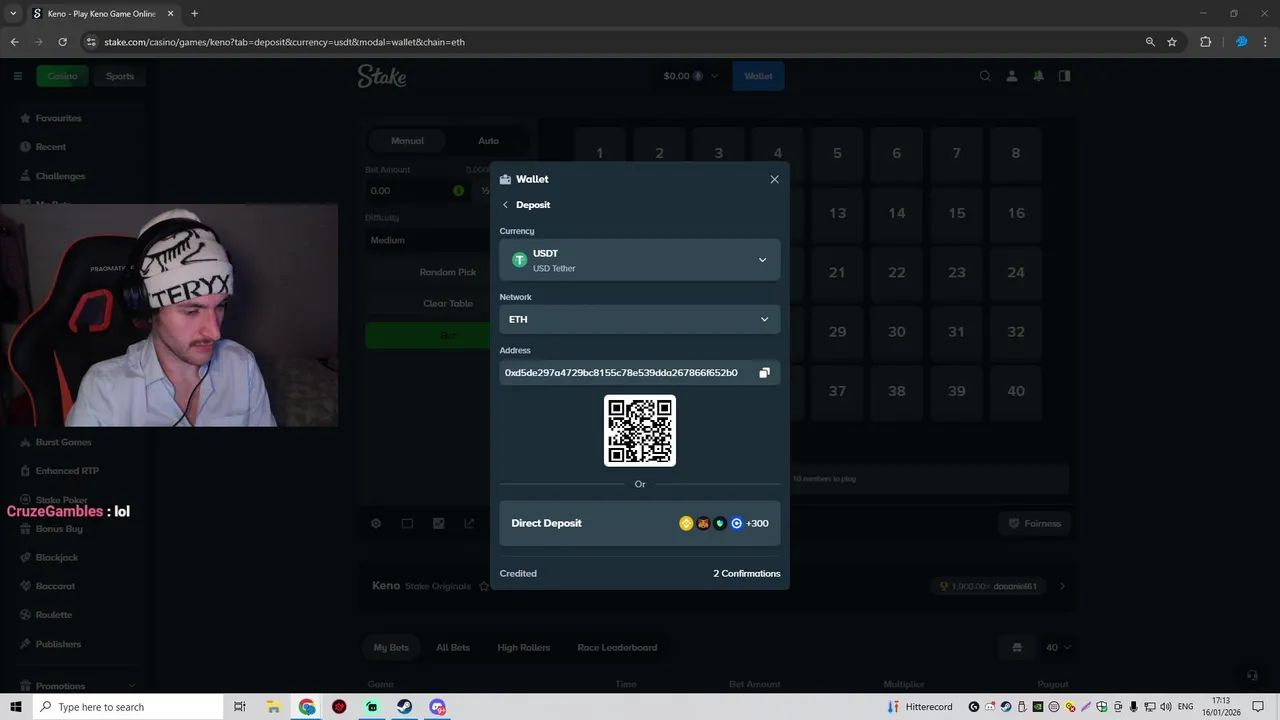Screen dimensions: 1280x720
Task: Open the Stake search icon
Action: [985, 76]
